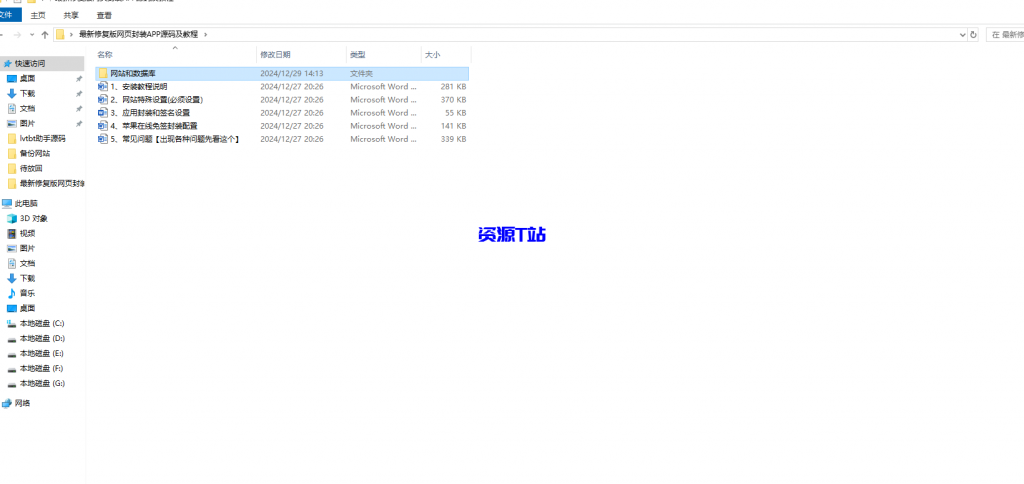
Task: Switch to the 查看 ribbon tab
Action: coord(104,15)
